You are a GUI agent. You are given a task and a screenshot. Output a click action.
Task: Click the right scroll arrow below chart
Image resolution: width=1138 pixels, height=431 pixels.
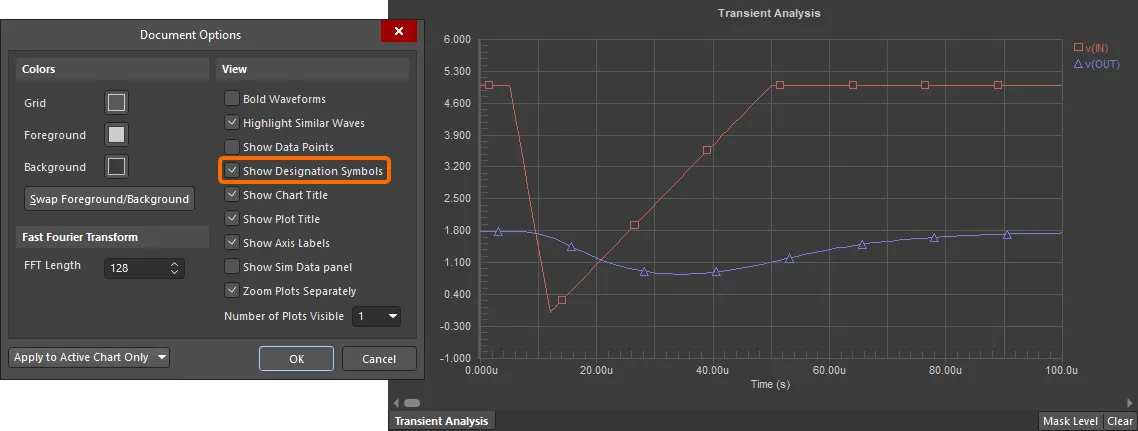coord(1128,403)
